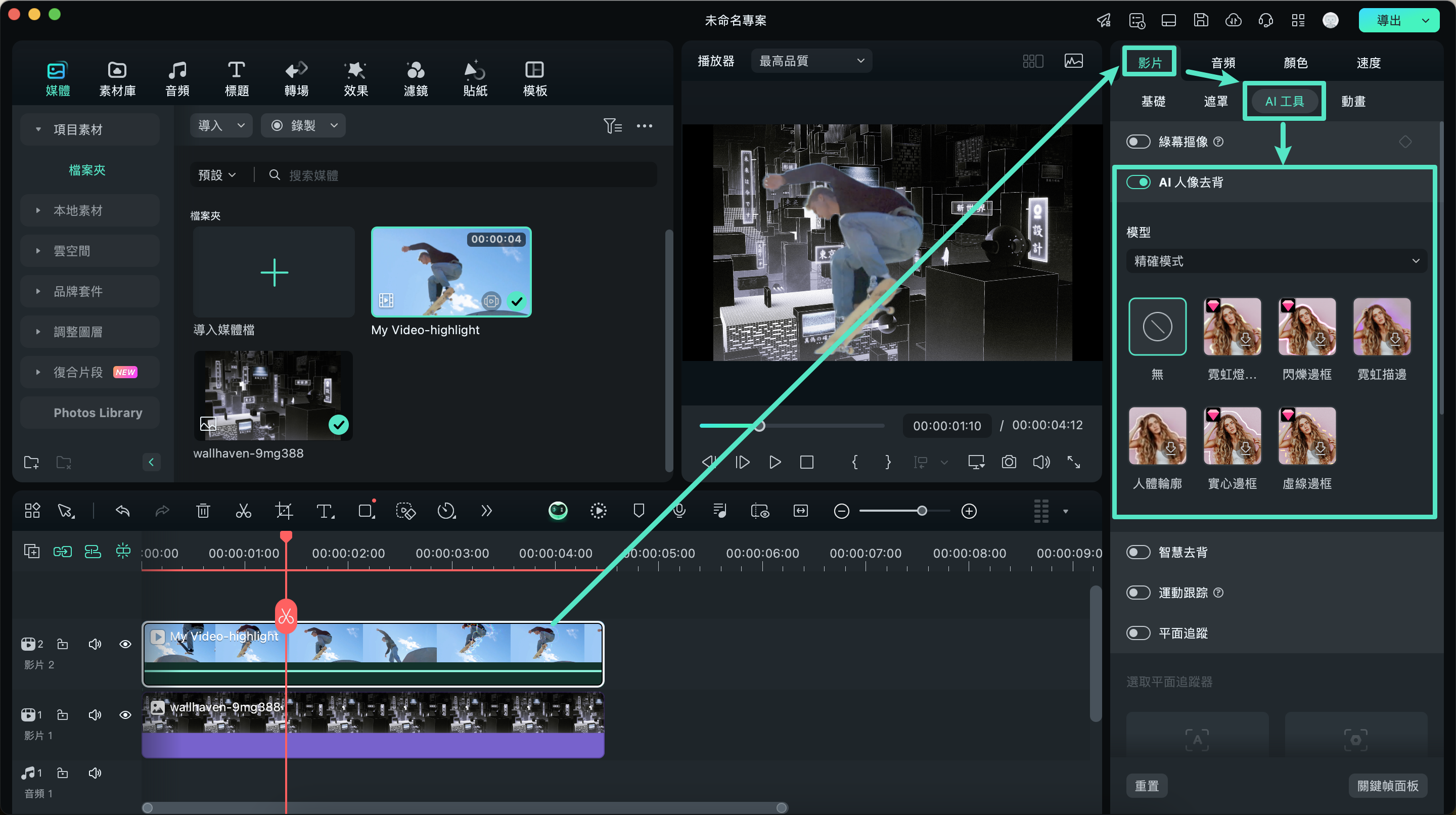
Task: Click the fullscreen expand icon in player
Action: pyautogui.click(x=1073, y=462)
